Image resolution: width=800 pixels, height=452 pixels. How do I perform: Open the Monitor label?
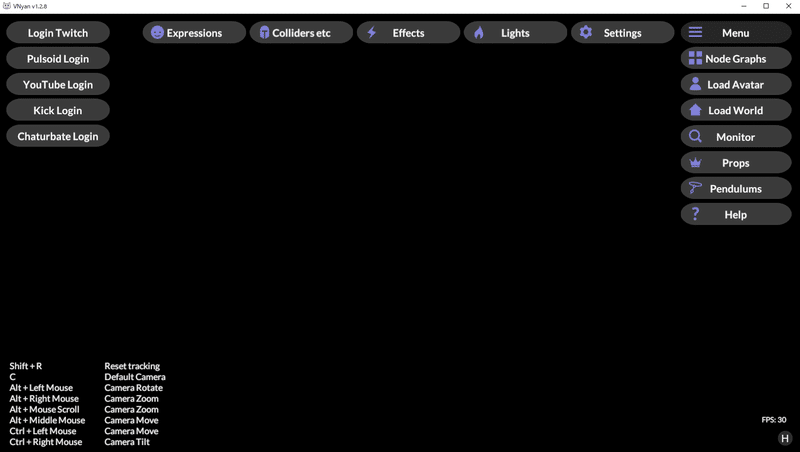(736, 137)
